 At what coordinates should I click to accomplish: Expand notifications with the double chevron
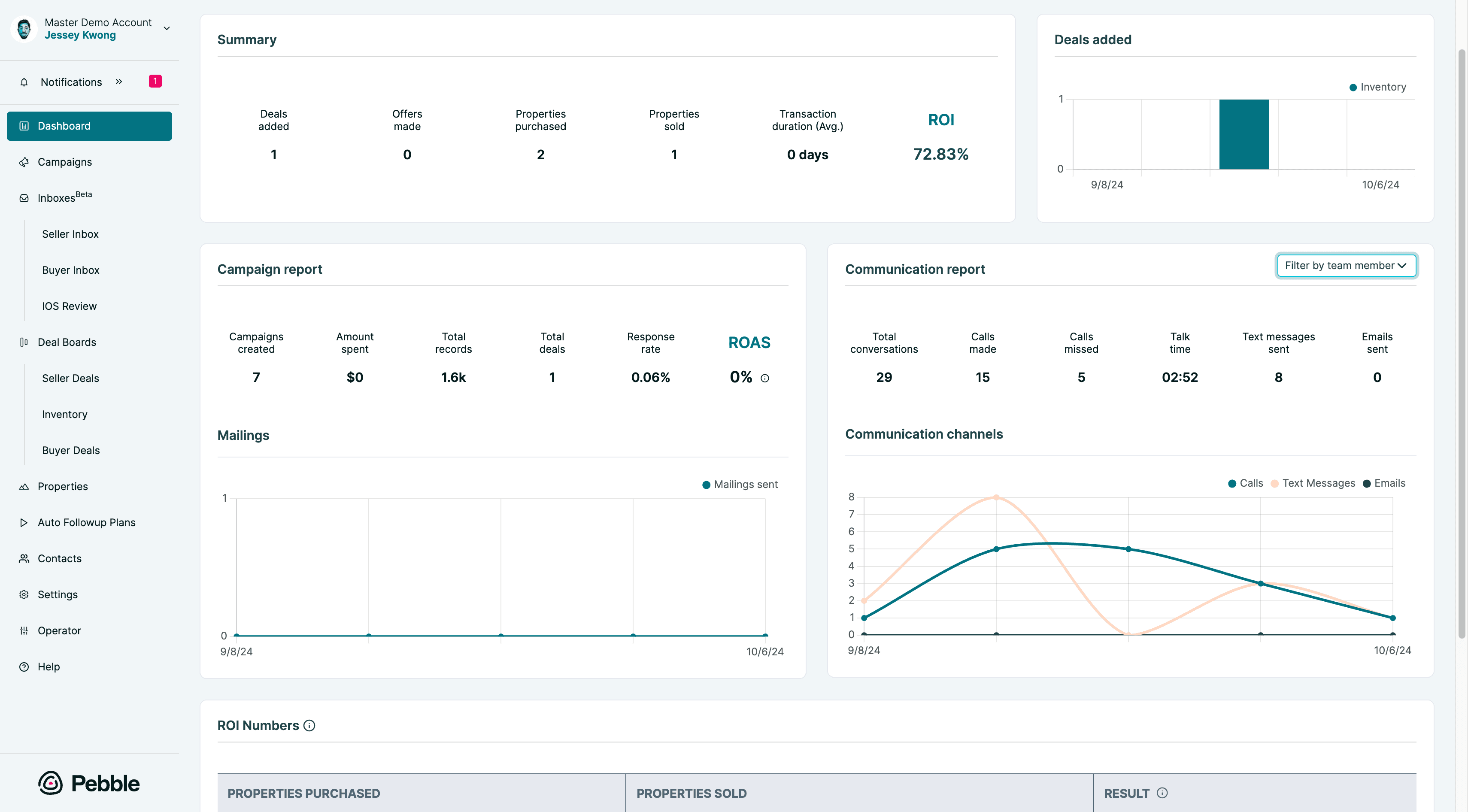[118, 82]
